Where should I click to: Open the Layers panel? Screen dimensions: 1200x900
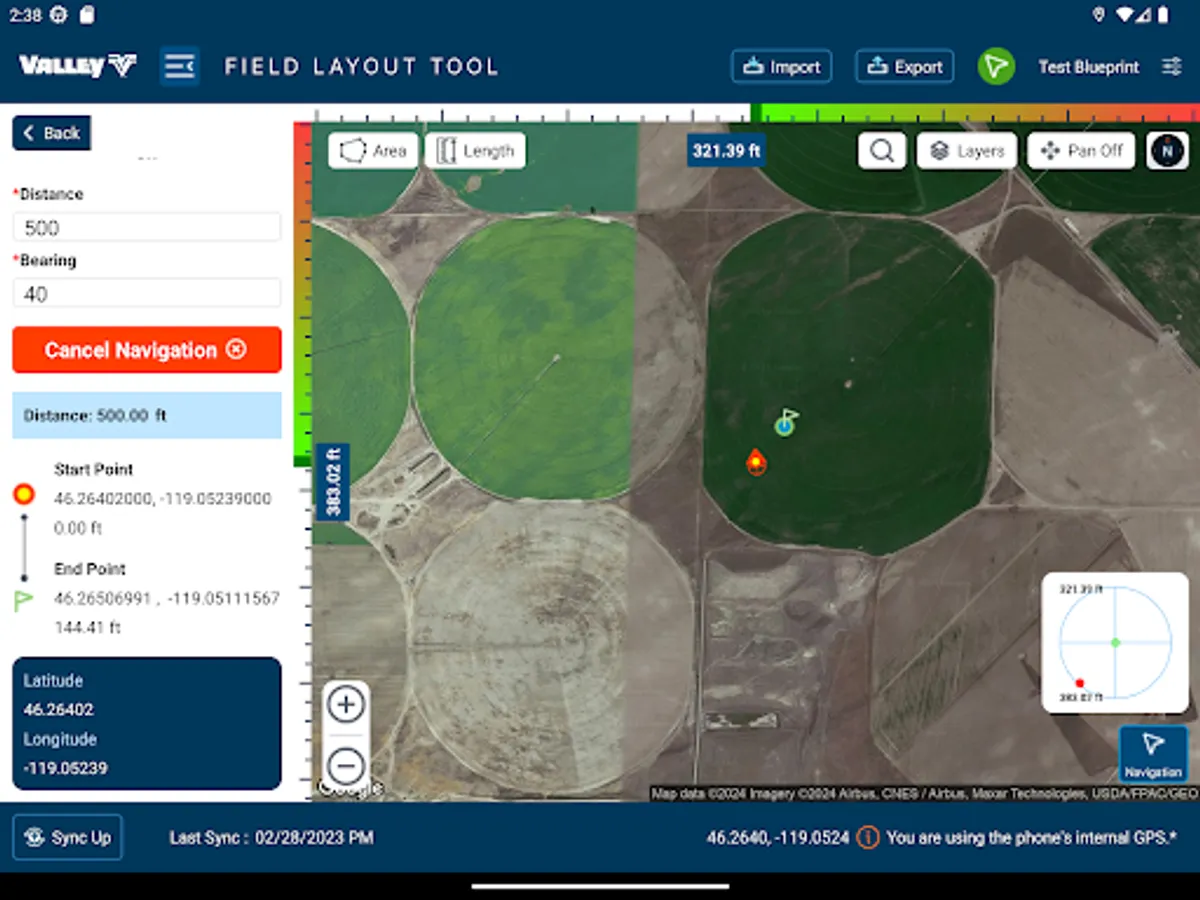tap(966, 151)
